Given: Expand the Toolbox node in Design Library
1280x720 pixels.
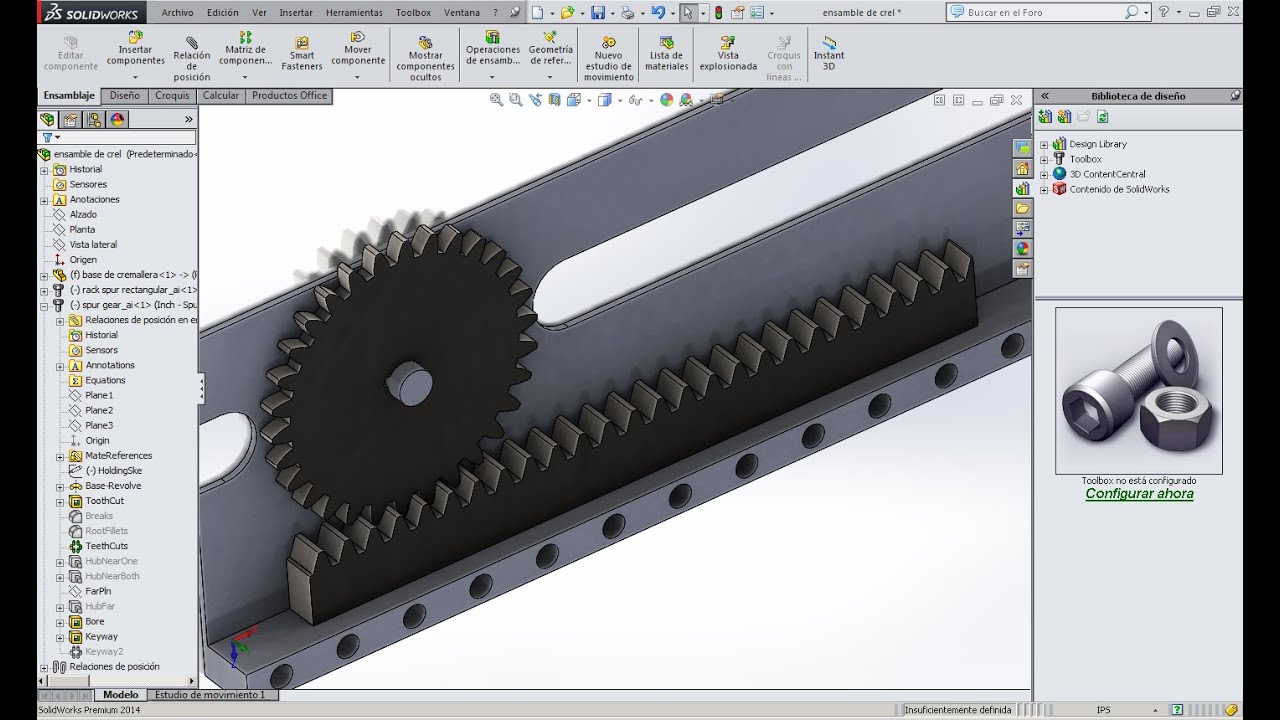Looking at the screenshot, I should 1044,159.
